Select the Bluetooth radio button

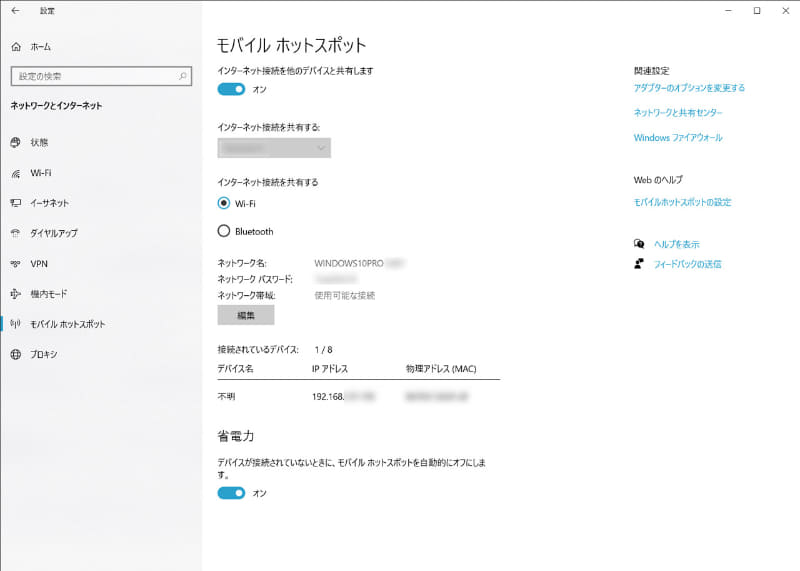pyautogui.click(x=223, y=231)
